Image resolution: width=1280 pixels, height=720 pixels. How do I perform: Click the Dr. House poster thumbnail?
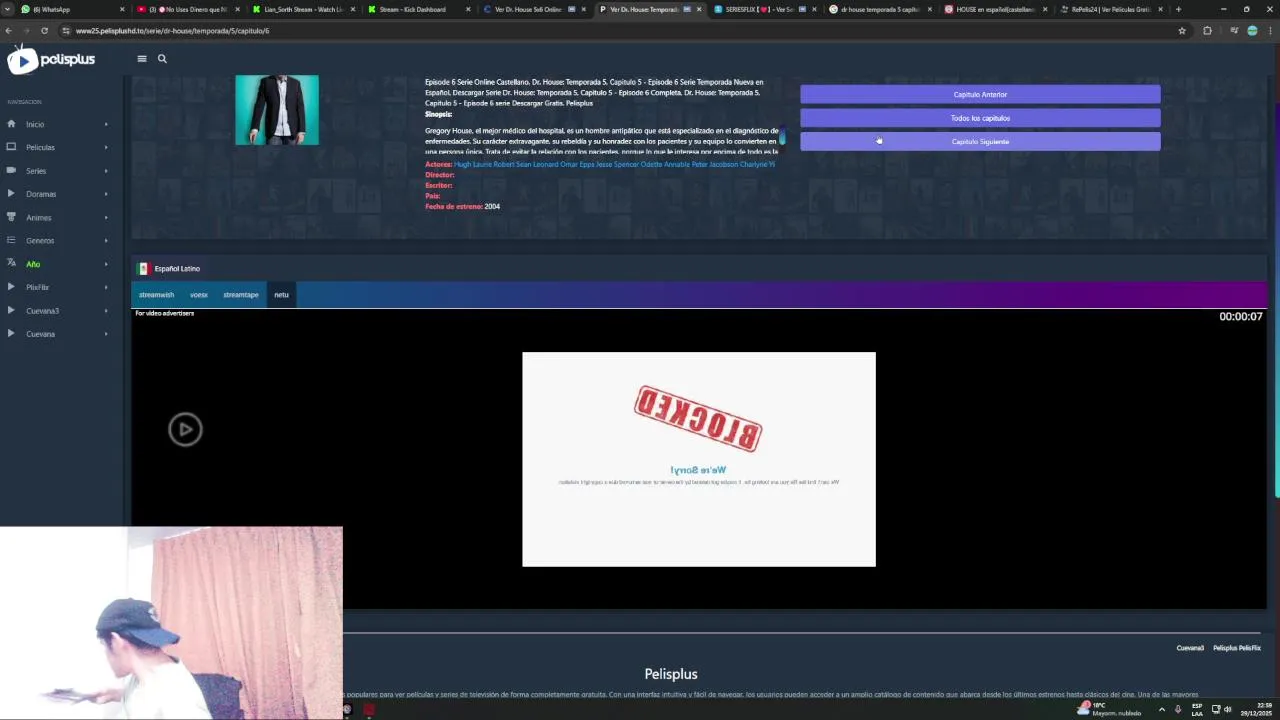277,110
